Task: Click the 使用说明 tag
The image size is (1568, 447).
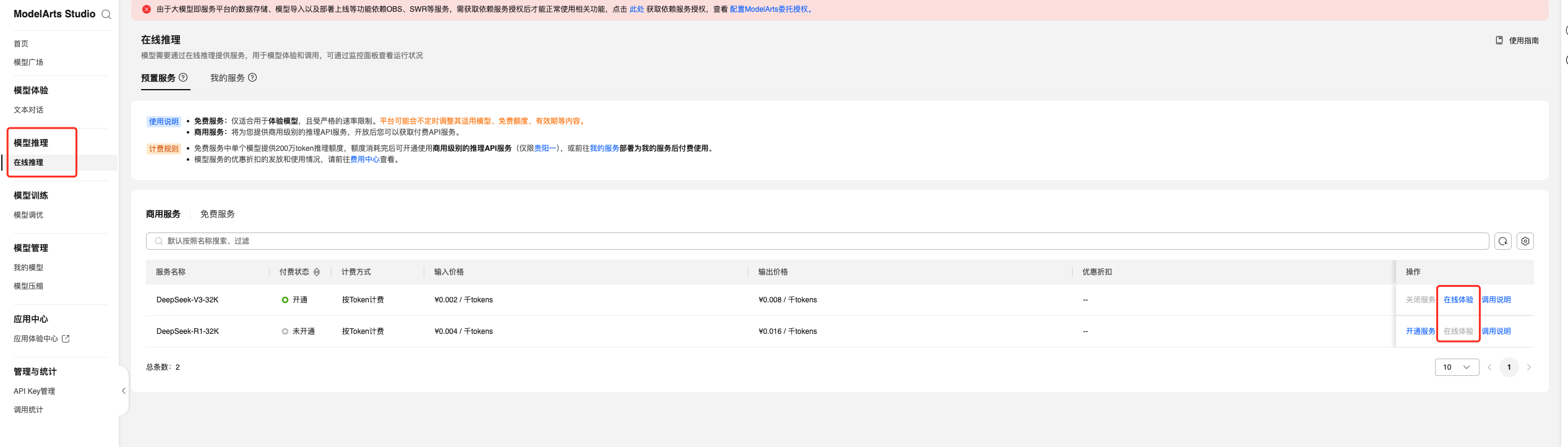Action: (x=163, y=122)
